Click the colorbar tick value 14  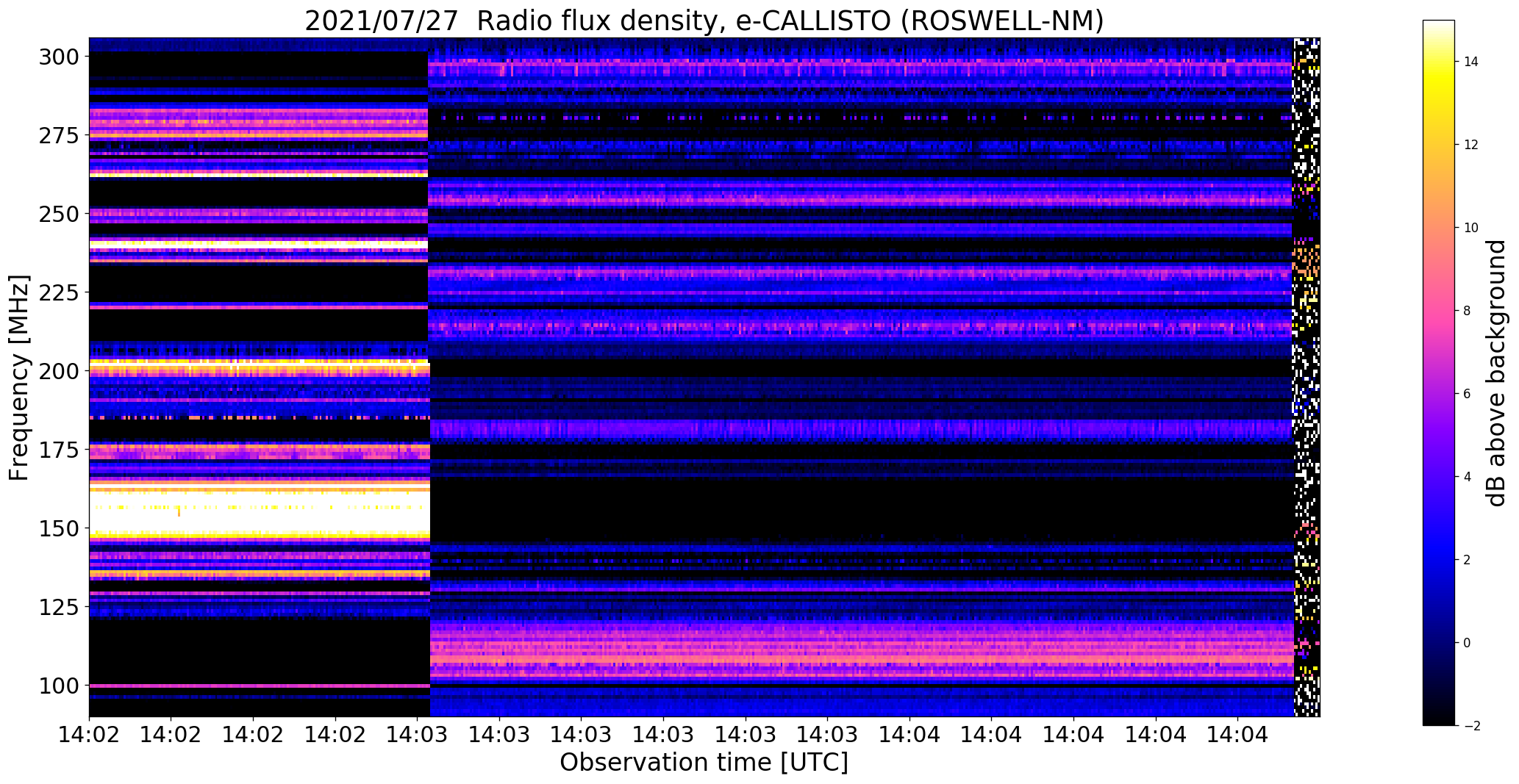point(1471,62)
